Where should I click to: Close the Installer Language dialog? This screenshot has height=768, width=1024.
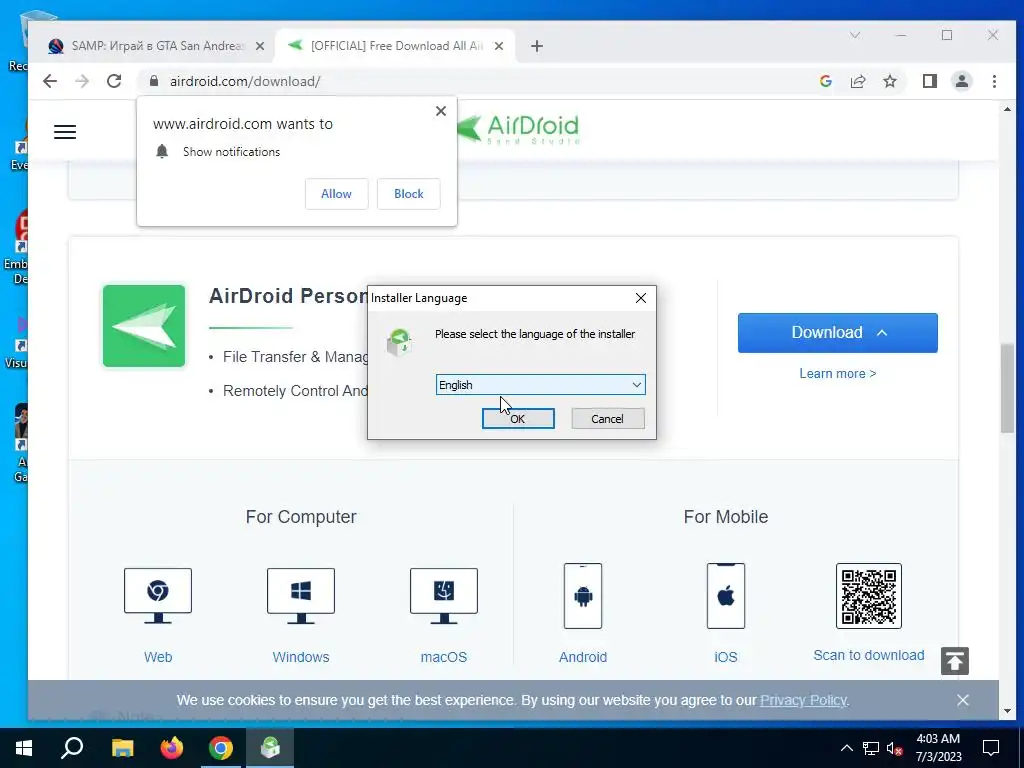(x=641, y=298)
